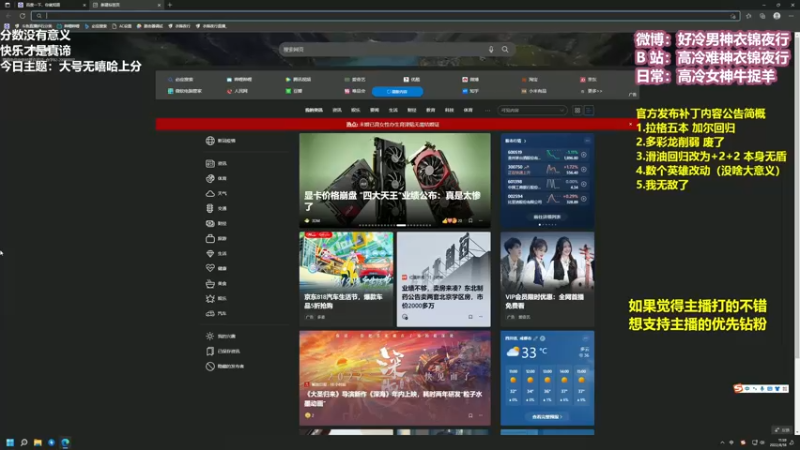Open the Weibo quick link
This screenshot has height=450, width=800.
pos(470,80)
